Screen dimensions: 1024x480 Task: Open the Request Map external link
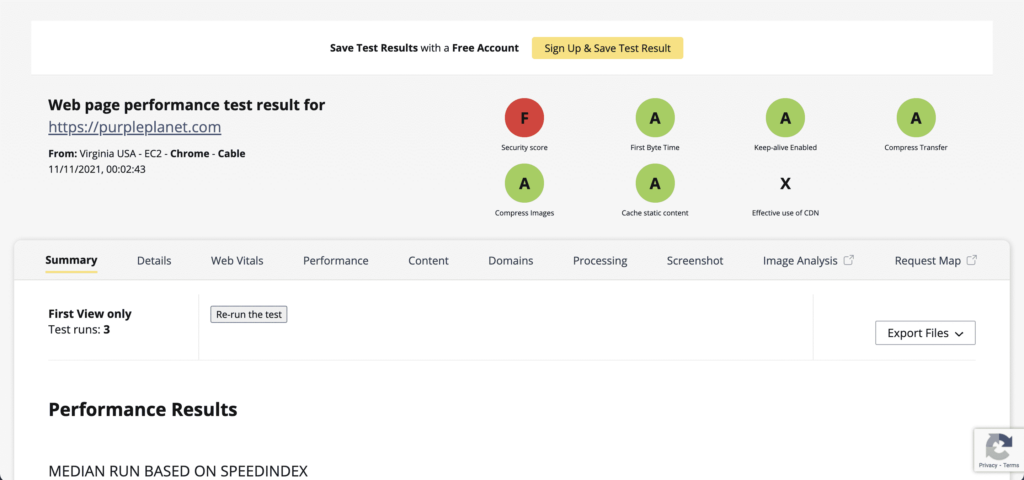(935, 261)
